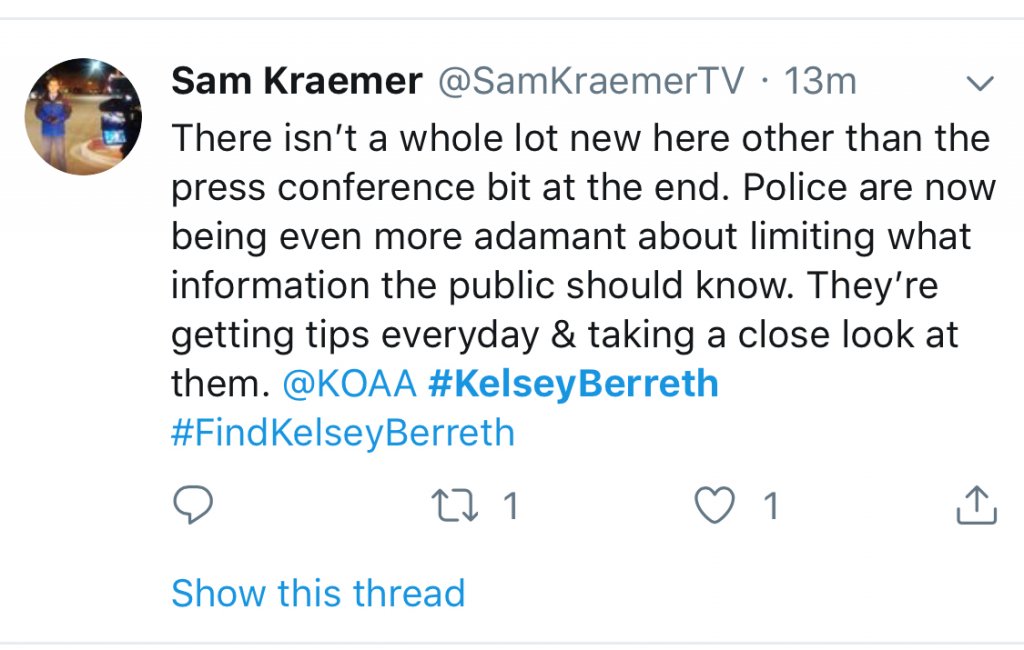Click Show this thread

318,593
